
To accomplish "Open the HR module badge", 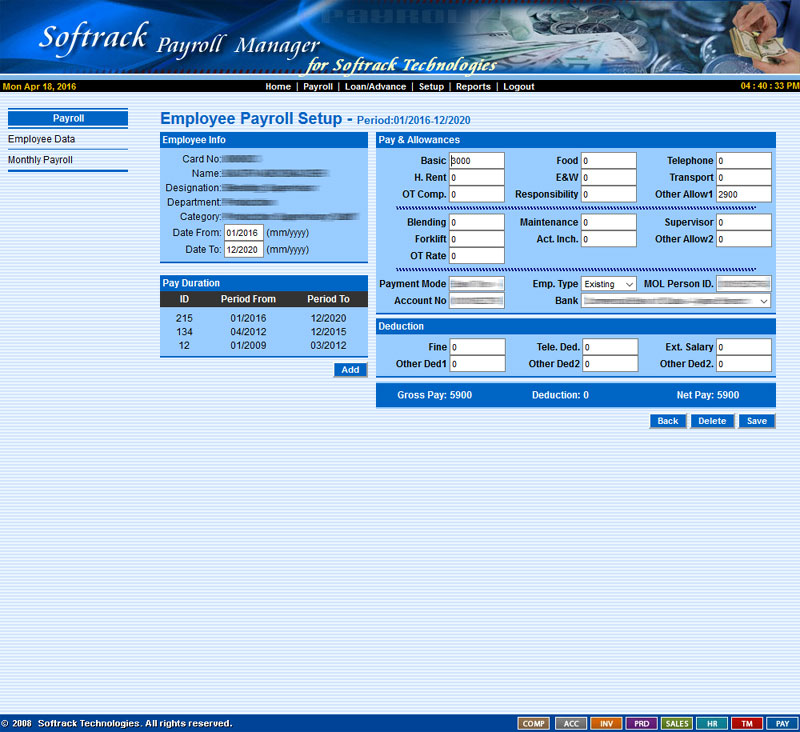I will pyautogui.click(x=711, y=723).
